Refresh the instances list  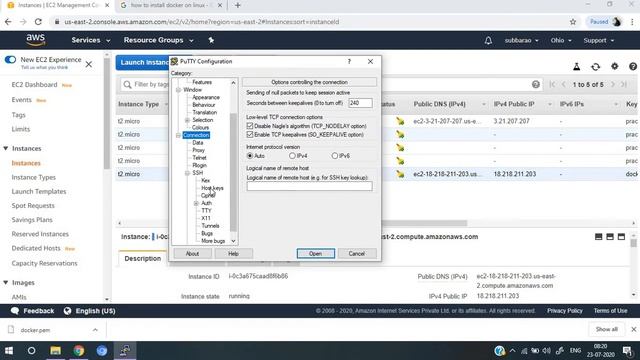point(596,67)
